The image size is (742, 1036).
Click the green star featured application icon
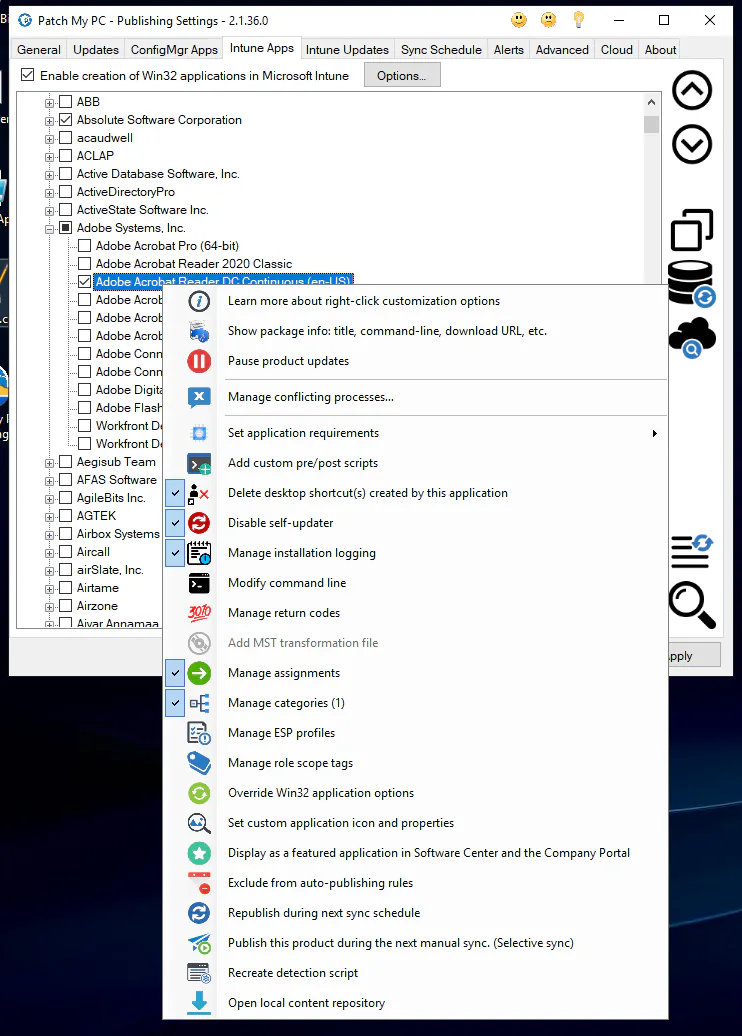click(x=199, y=853)
